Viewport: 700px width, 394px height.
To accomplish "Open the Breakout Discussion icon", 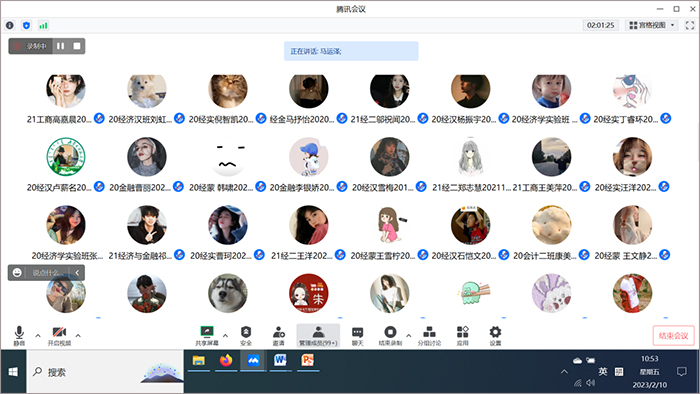I will (x=429, y=336).
